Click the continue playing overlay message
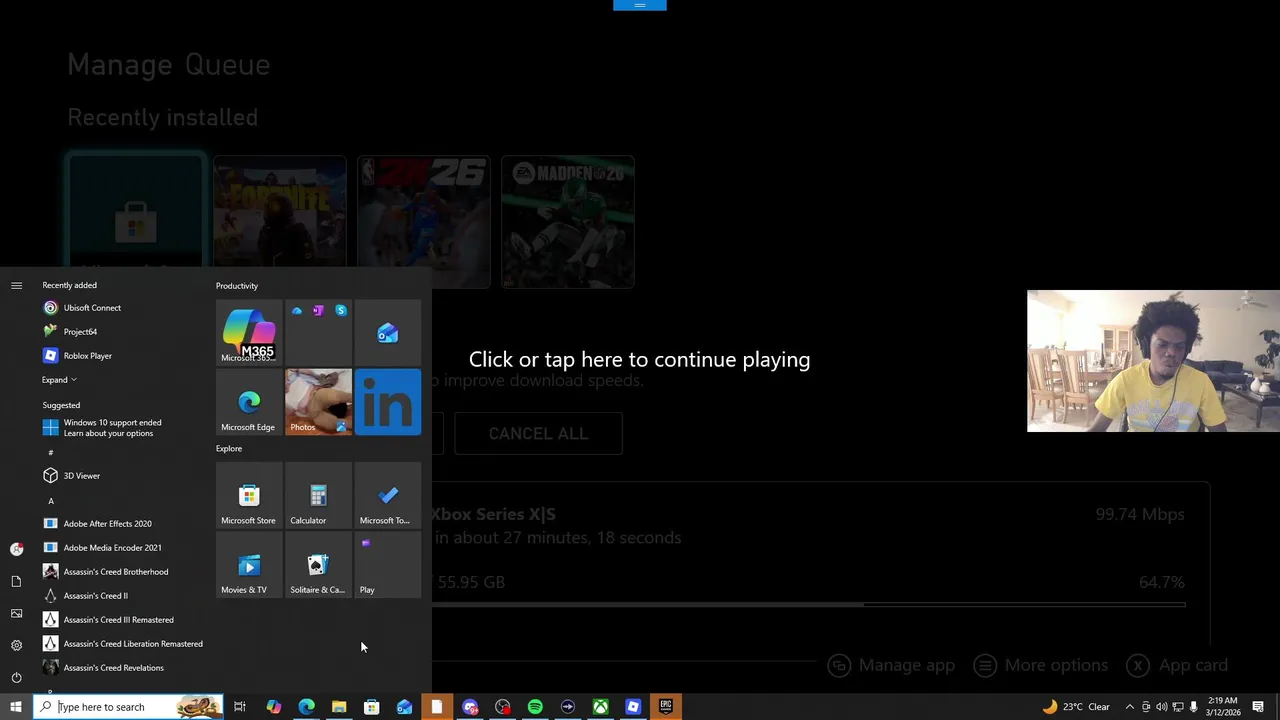The height and width of the screenshot is (720, 1280). (639, 360)
